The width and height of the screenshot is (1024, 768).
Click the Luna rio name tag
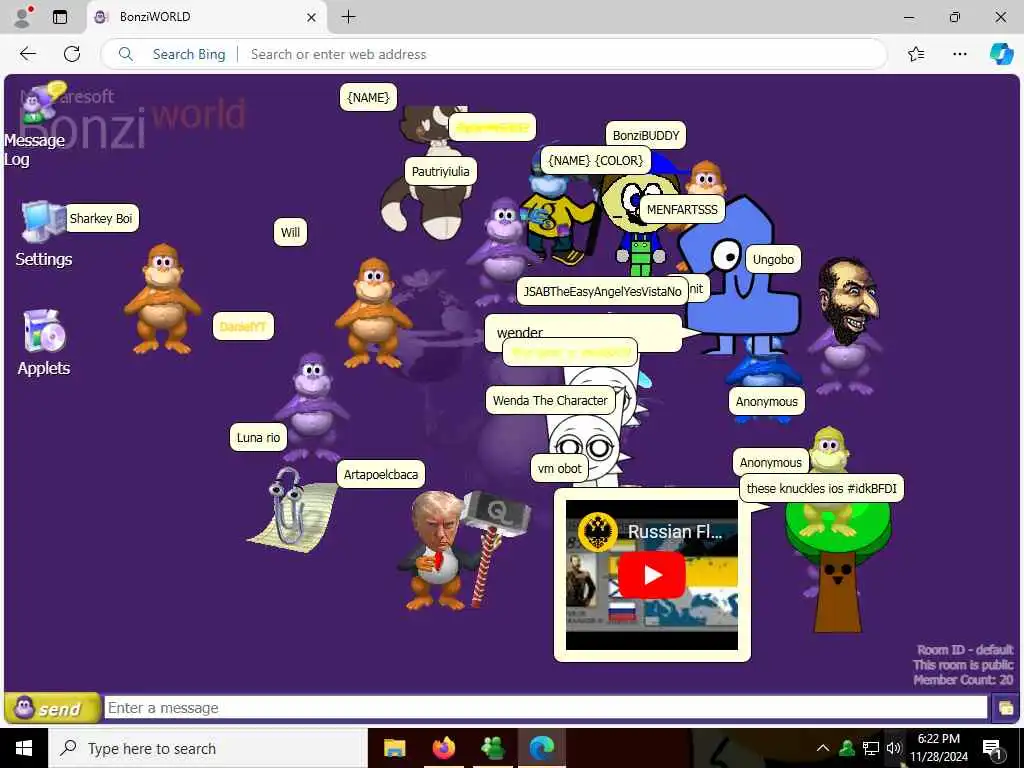pyautogui.click(x=258, y=438)
